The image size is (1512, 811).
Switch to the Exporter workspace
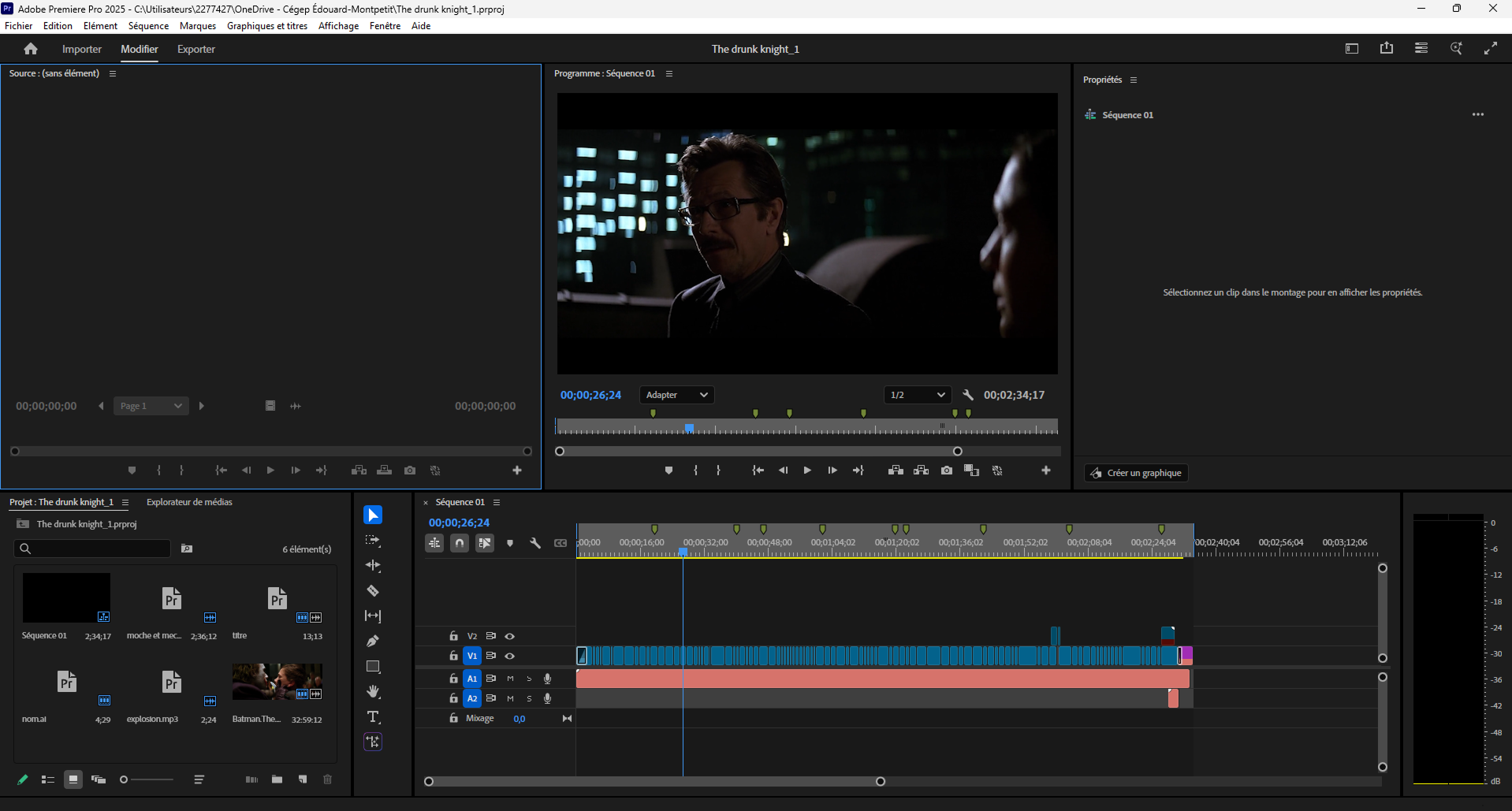pyautogui.click(x=196, y=49)
